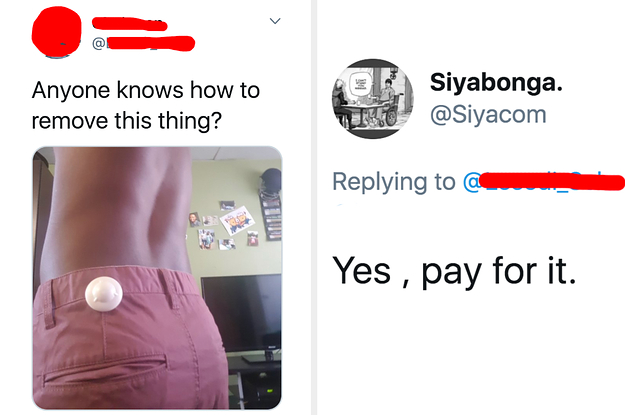Click the redacted @ handle under poster name

[143, 43]
